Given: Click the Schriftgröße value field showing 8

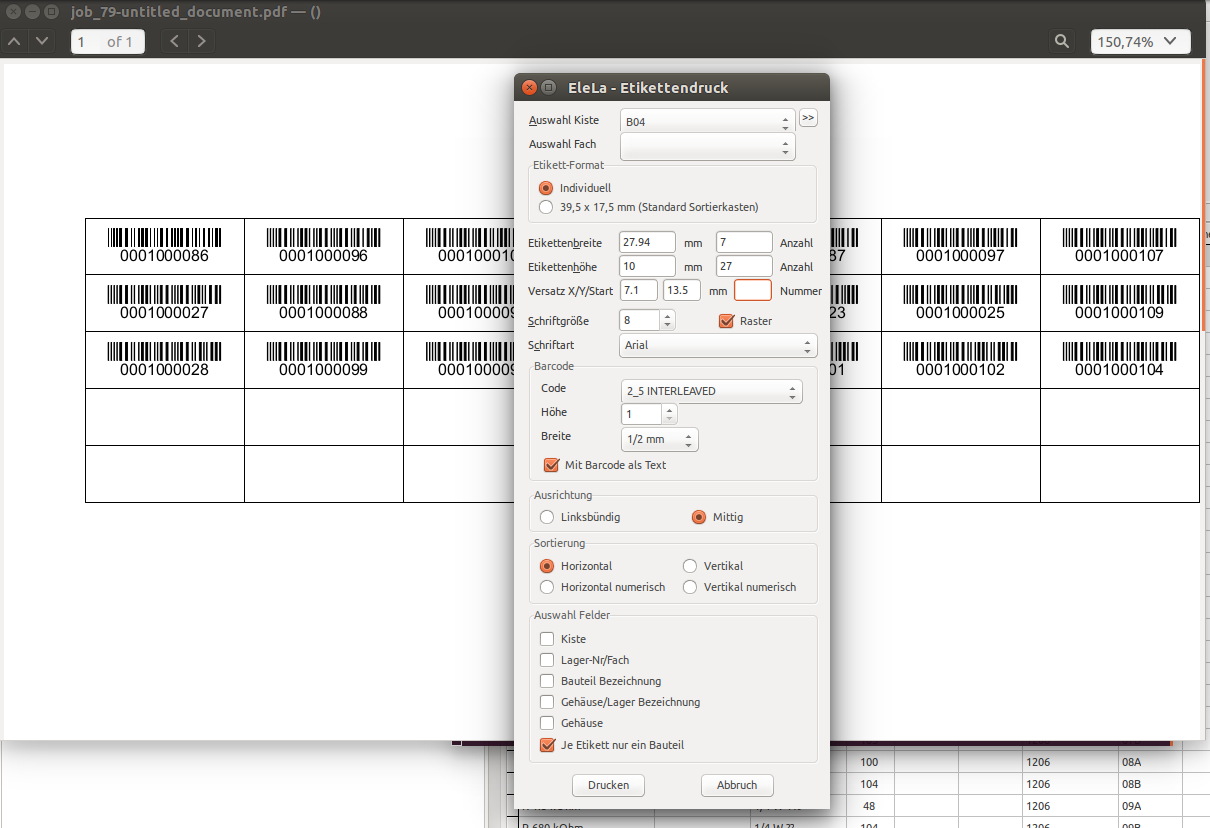Looking at the screenshot, I should click(640, 320).
